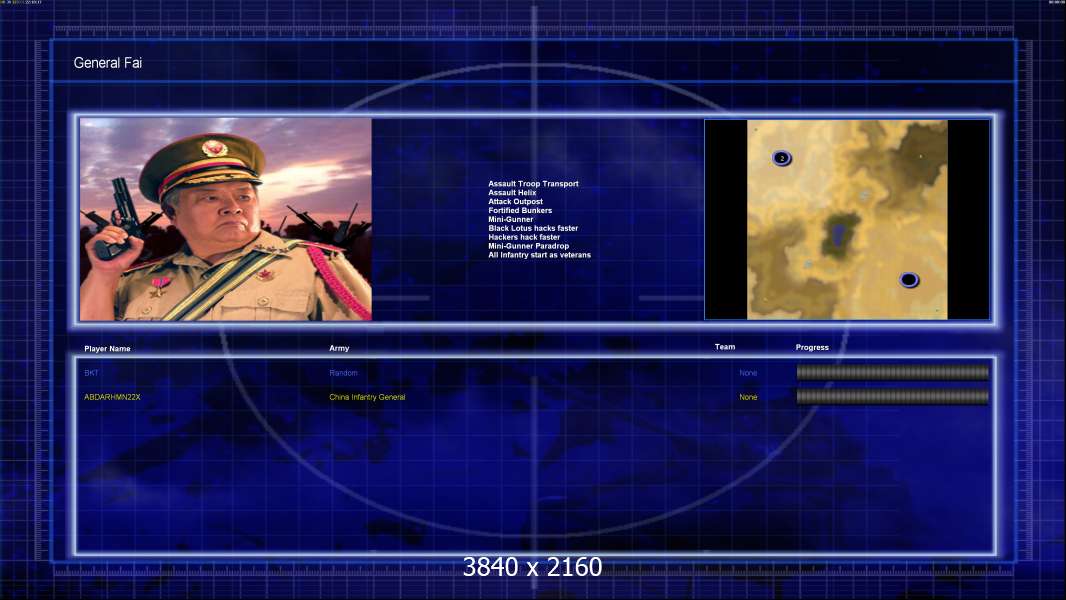Click the 'None' team value for ABDARHMN22X
Viewport: 1066px width, 600px height.
coord(748,397)
